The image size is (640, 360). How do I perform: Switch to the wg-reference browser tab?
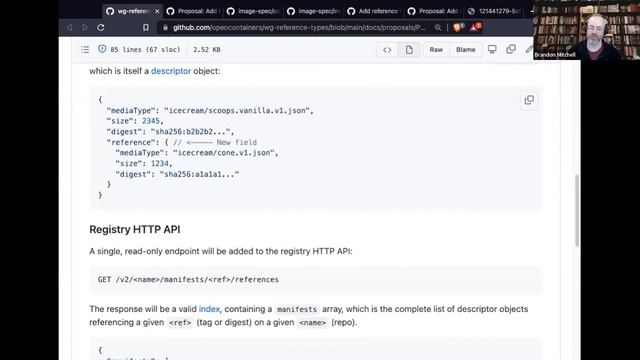click(x=132, y=11)
